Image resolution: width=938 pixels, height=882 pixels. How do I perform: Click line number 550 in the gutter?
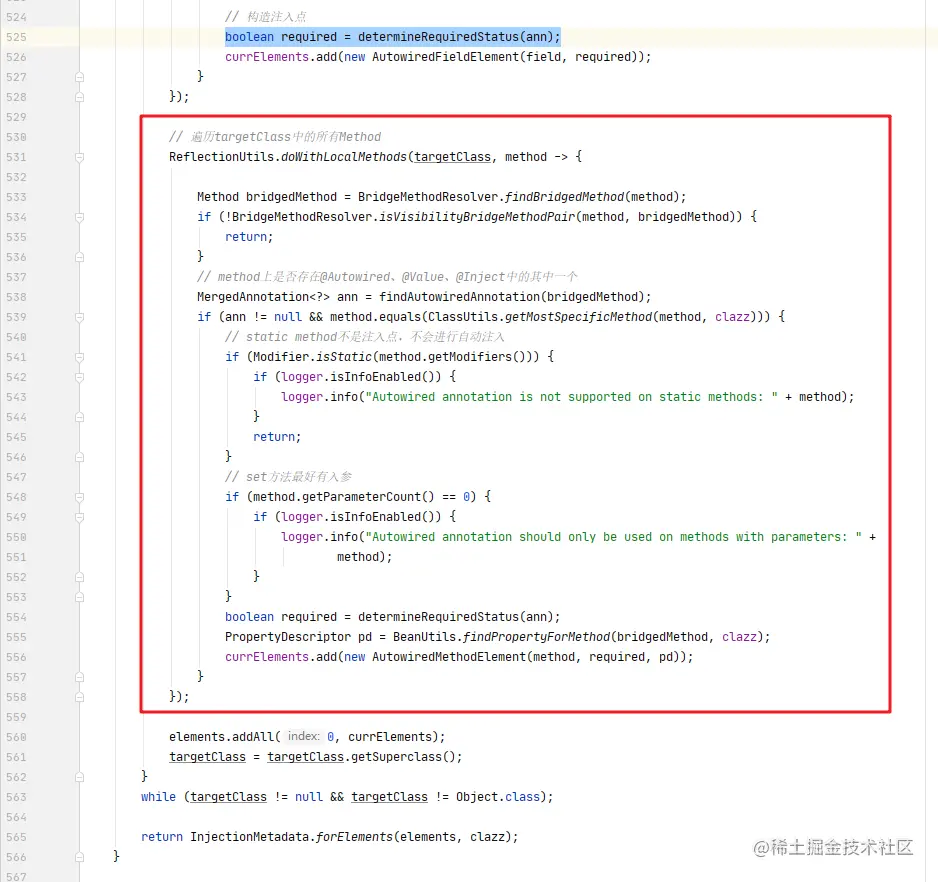(x=16, y=537)
